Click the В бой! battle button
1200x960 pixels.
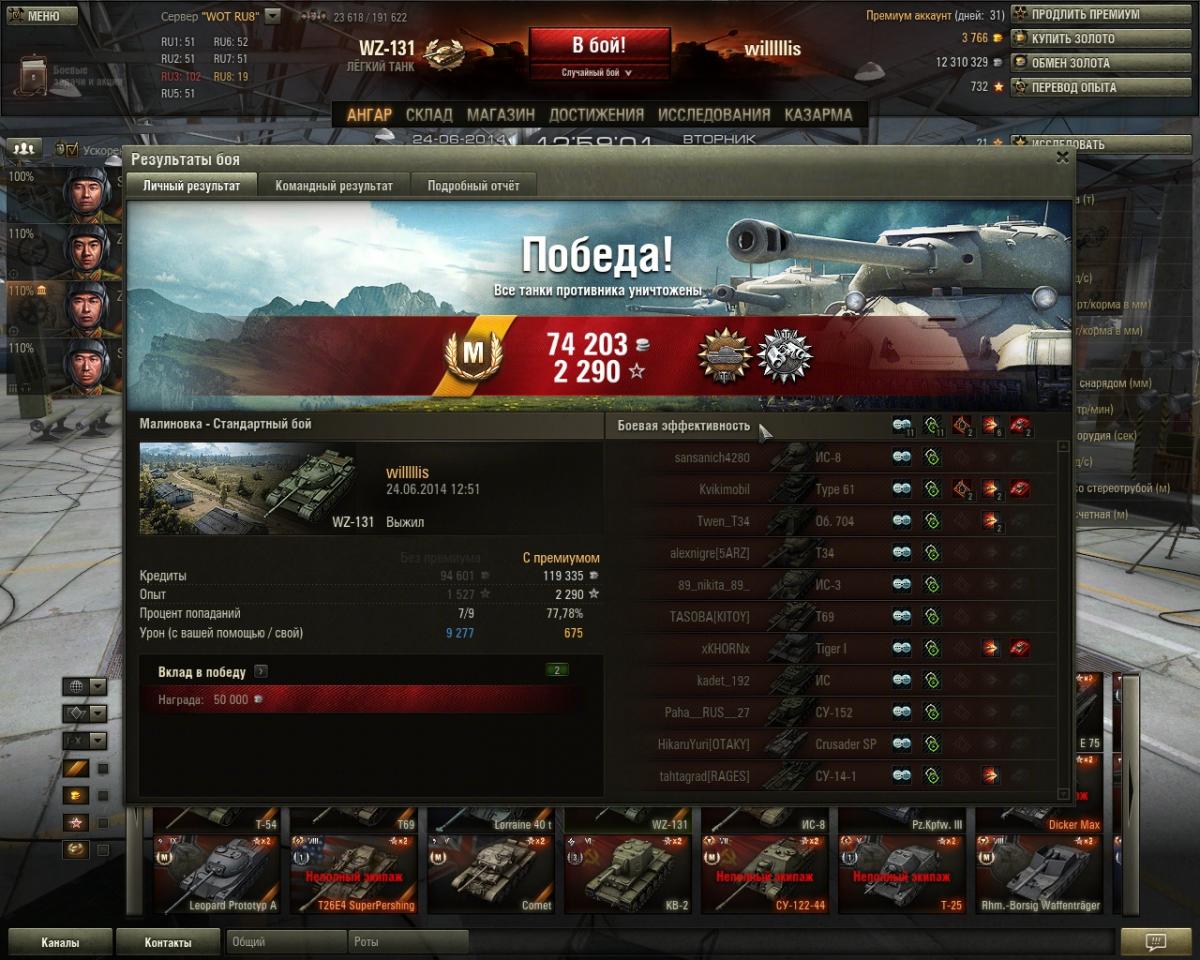(x=599, y=46)
